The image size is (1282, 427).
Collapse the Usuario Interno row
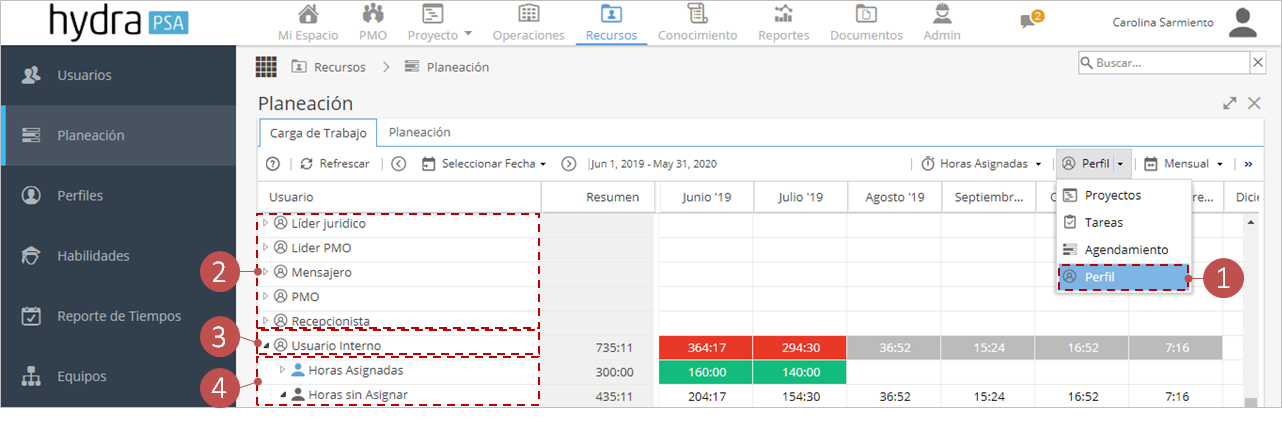266,346
